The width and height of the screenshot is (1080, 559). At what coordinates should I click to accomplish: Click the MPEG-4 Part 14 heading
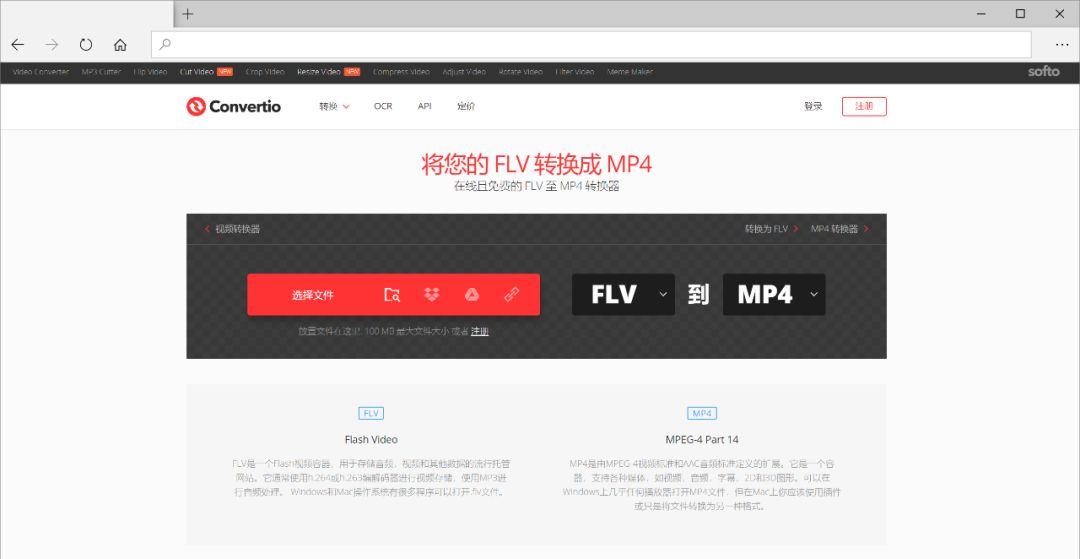pyautogui.click(x=702, y=439)
